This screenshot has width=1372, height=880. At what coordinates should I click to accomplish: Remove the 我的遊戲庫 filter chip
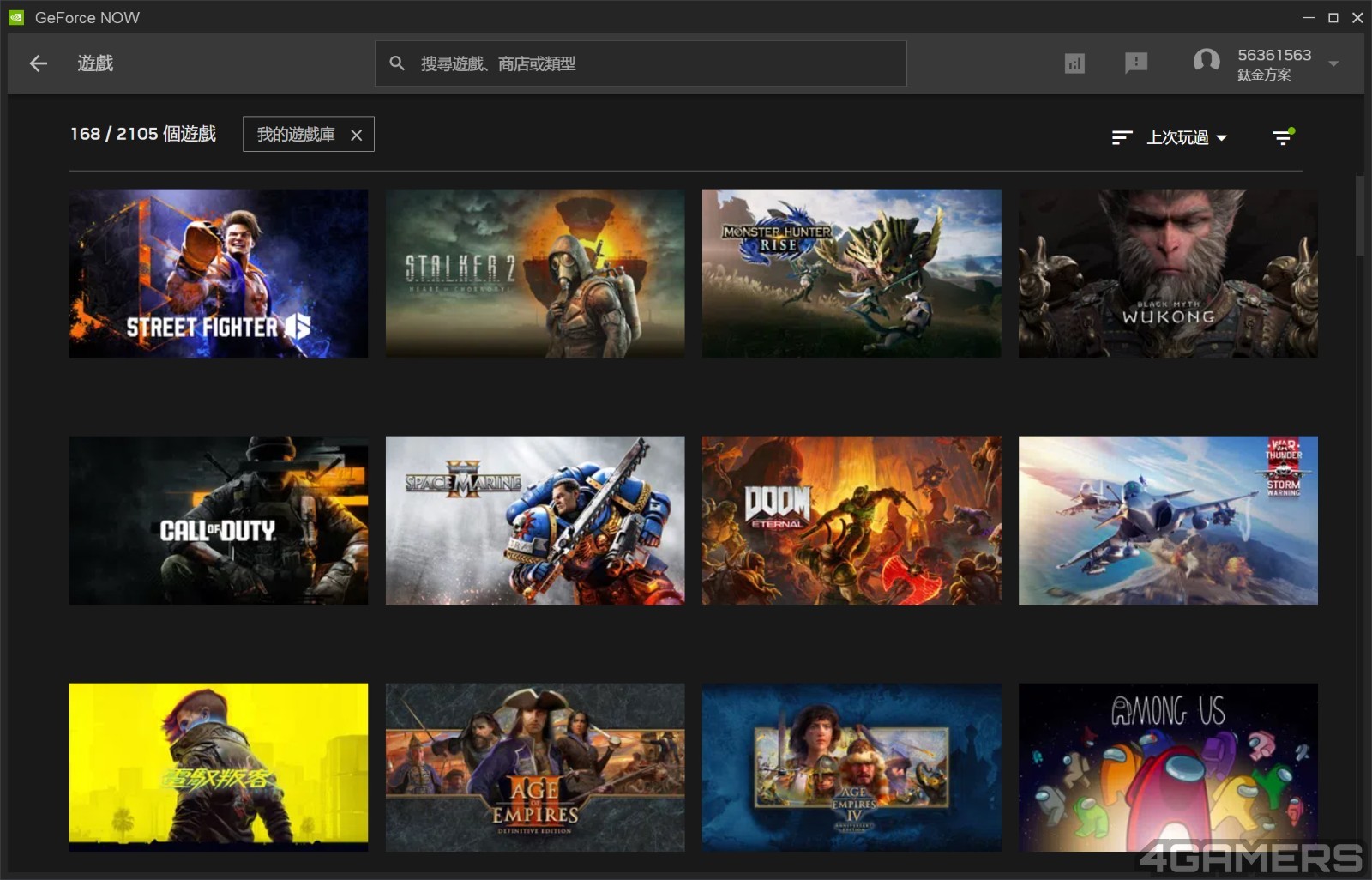(357, 135)
